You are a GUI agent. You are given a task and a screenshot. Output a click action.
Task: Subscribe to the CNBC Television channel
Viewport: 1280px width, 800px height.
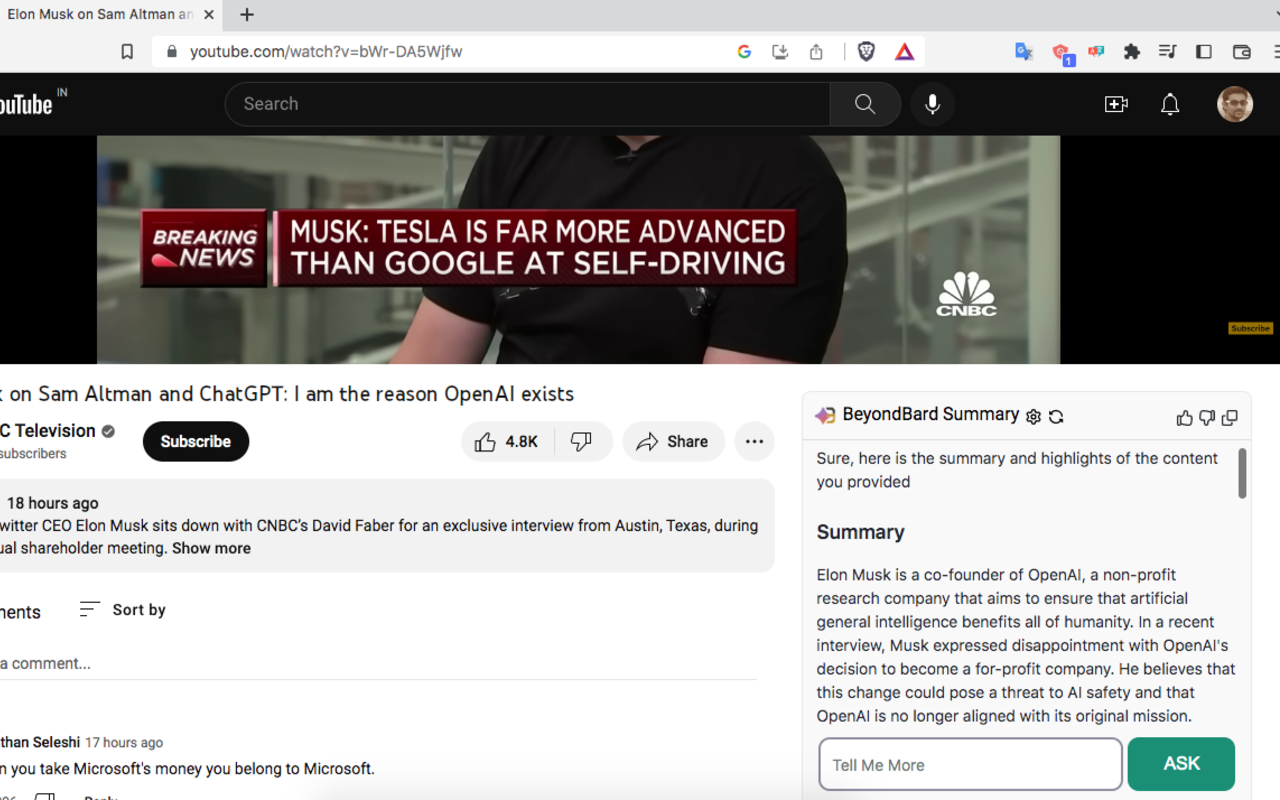pos(196,442)
